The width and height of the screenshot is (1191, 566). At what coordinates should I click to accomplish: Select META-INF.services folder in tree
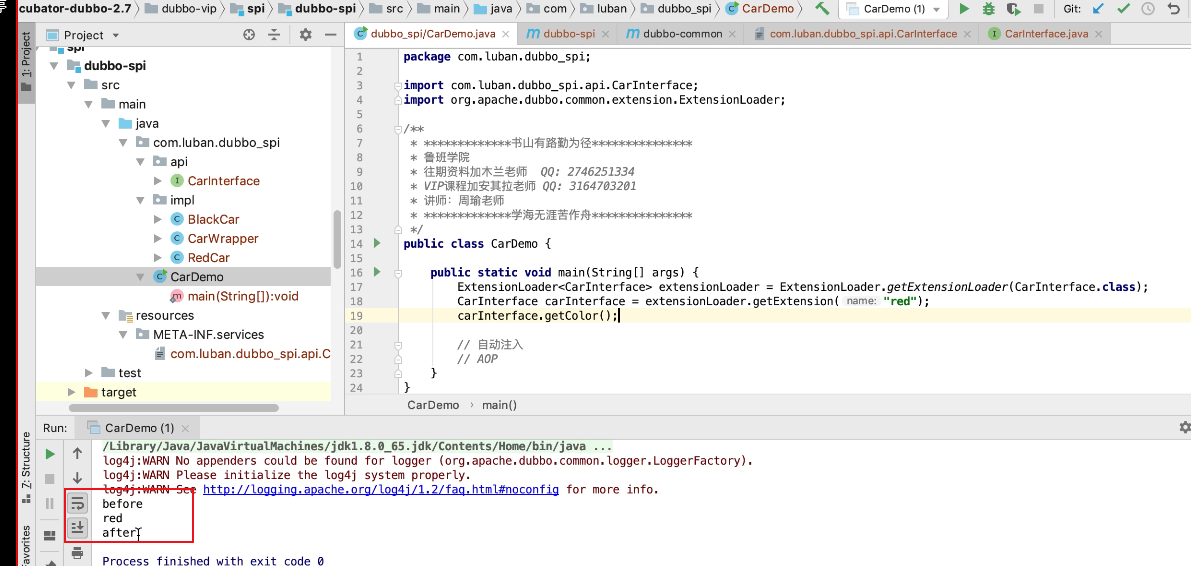(209, 334)
